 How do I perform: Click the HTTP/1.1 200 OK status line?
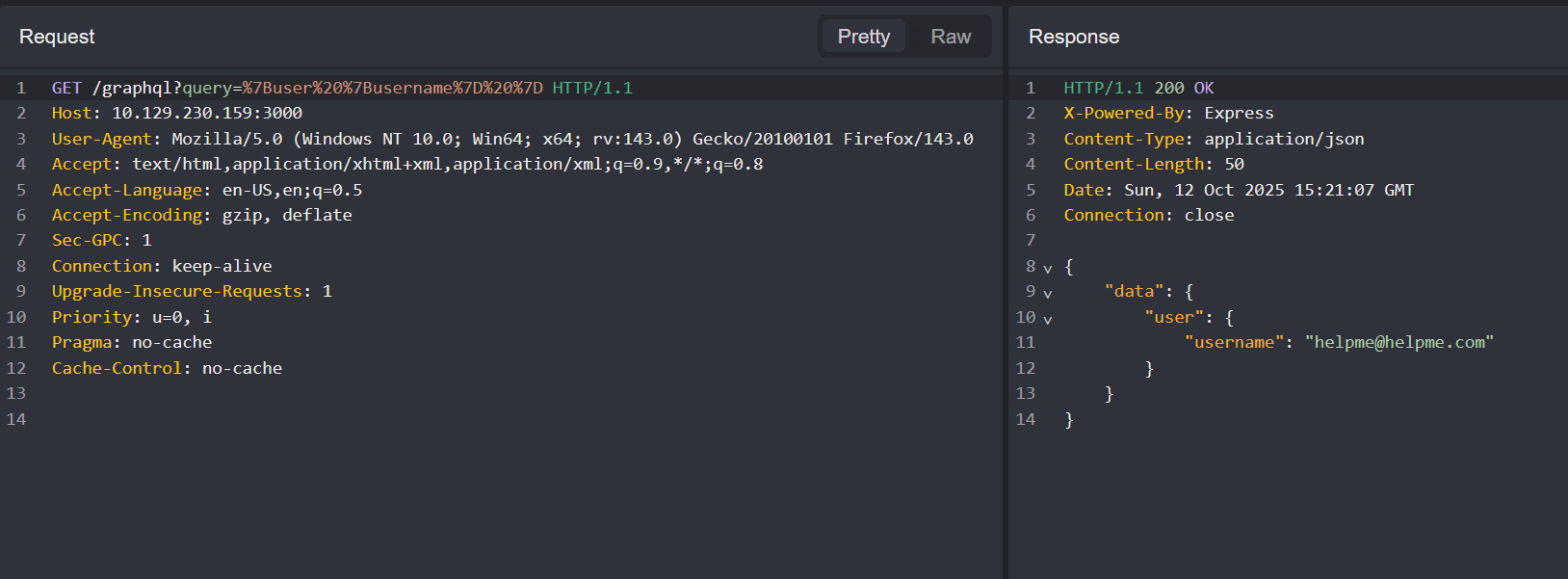[1137, 88]
